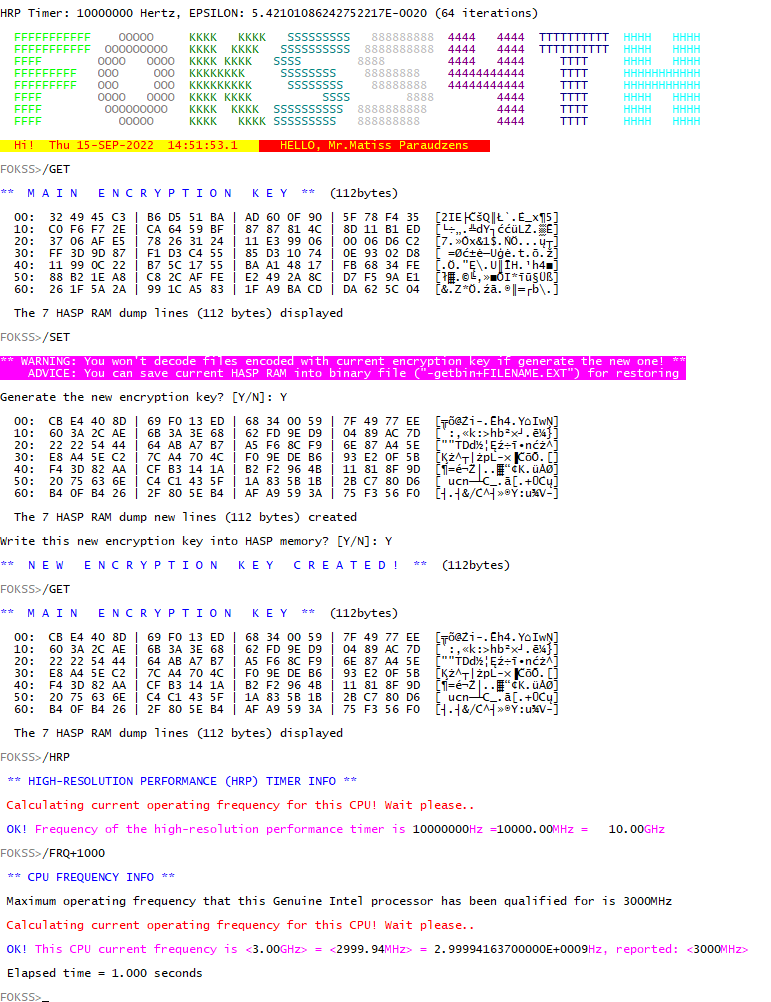Screen dimensions: 771x1002
Task: Click the 'CPU FREQUENCY INFO' heading
Action: (x=91, y=877)
